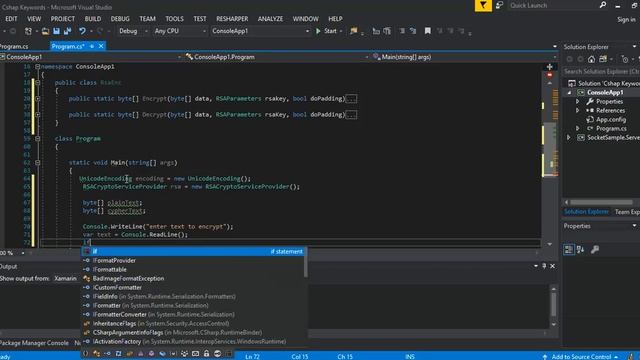Expand the Properties node in Solution Explorer
Image resolution: width=640 pixels, height=360 pixels.
578,102
